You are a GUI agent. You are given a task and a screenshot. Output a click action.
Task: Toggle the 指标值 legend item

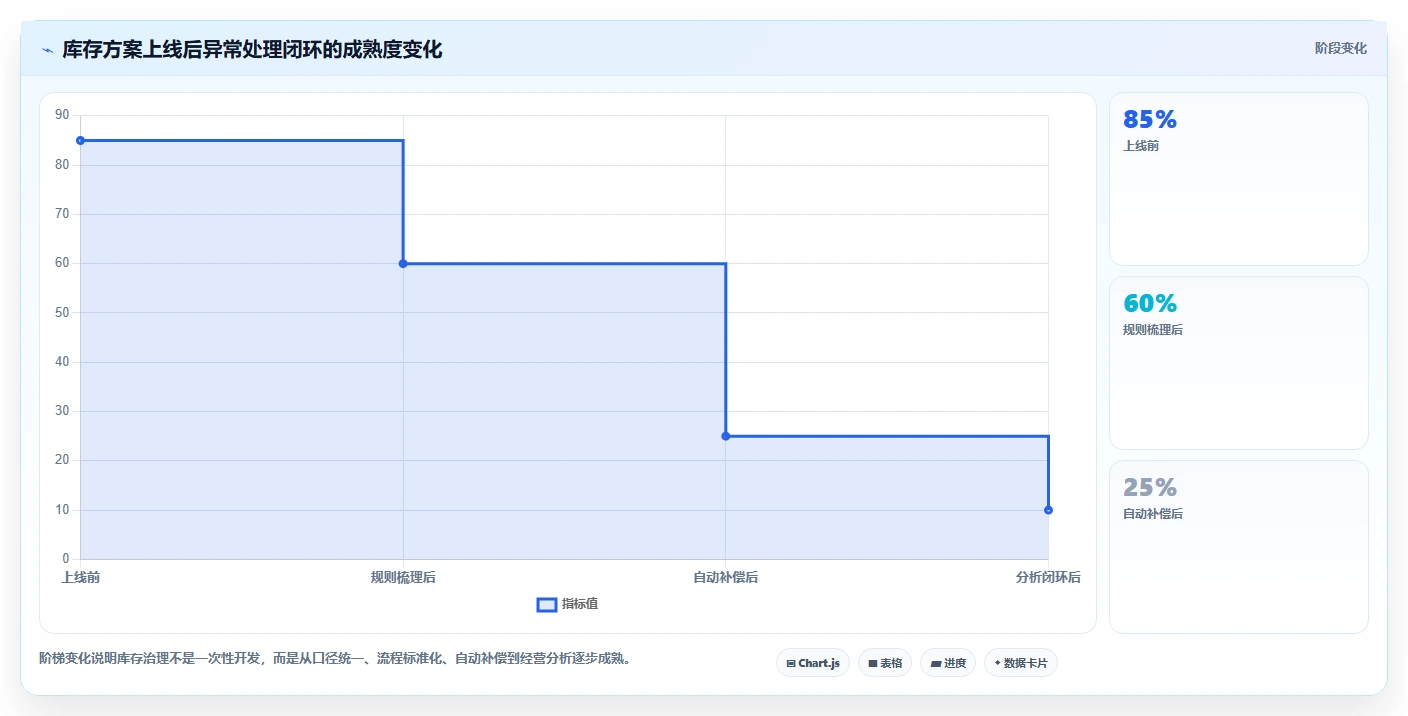click(x=567, y=604)
